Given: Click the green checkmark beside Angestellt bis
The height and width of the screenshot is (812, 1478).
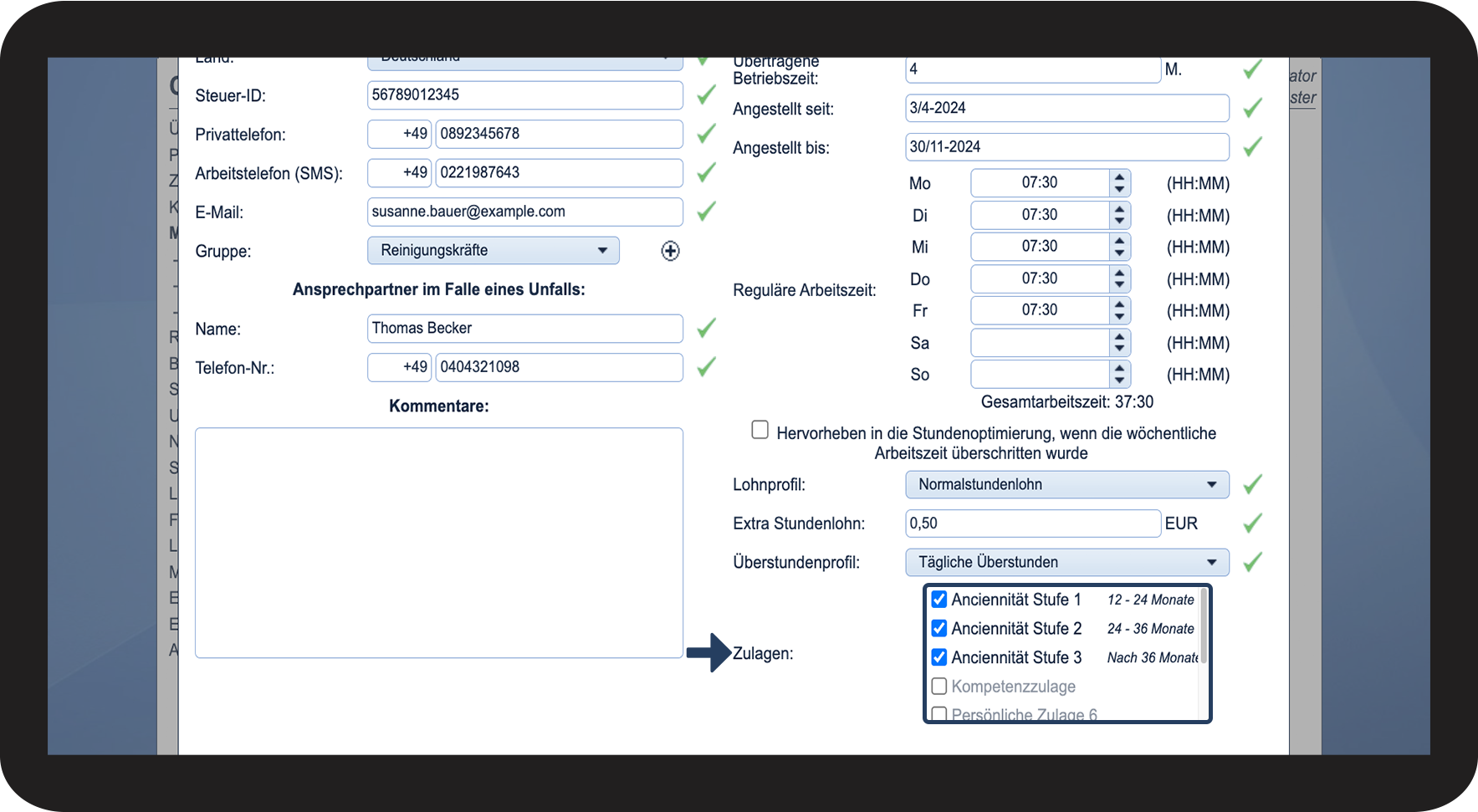Looking at the screenshot, I should 1252,147.
